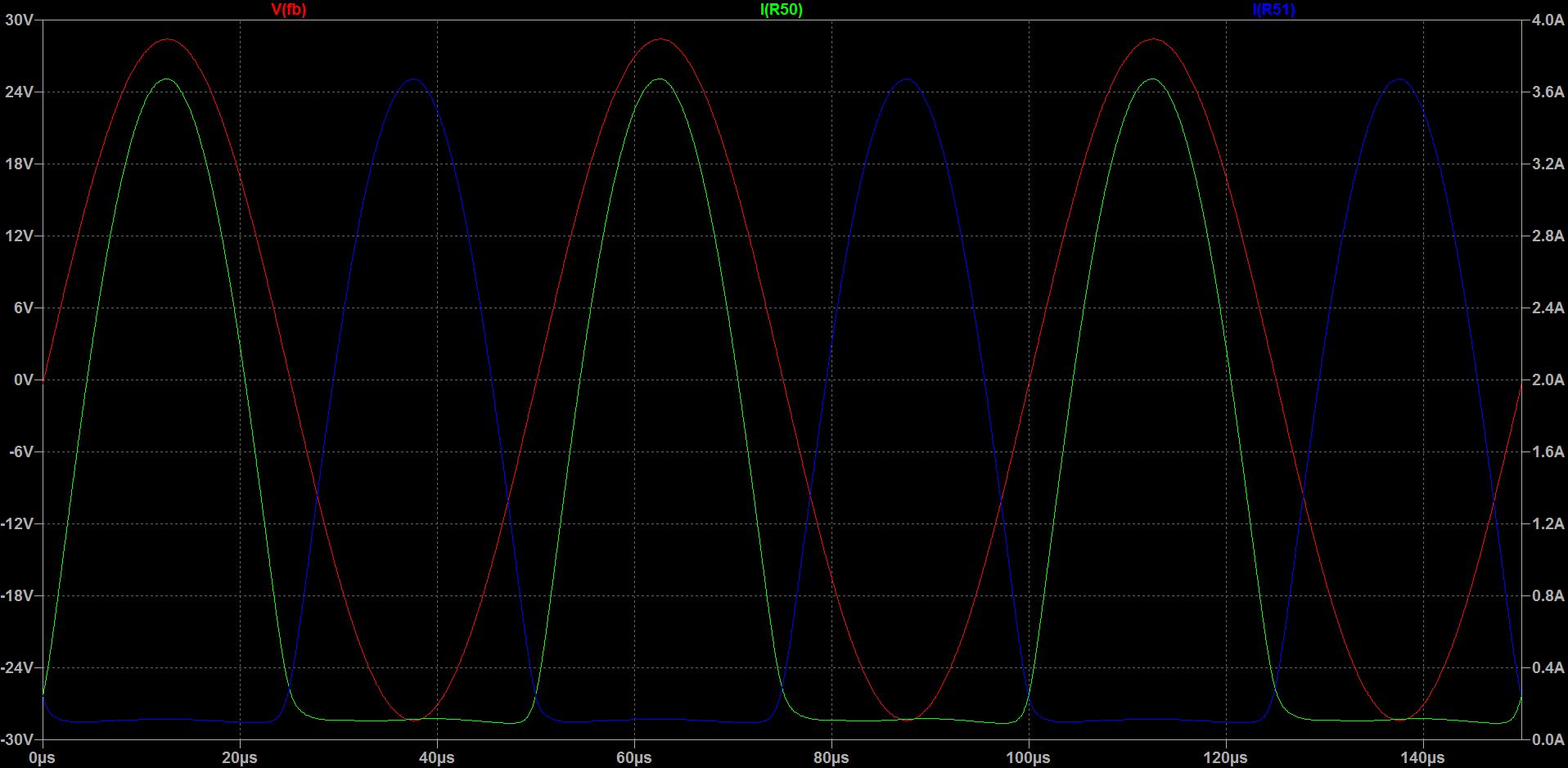Click the 12V left axis label
The image size is (1568, 768).
19,236
